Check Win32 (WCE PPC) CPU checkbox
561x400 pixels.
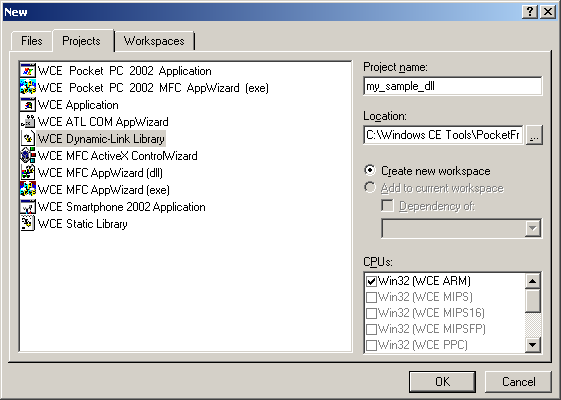(x=371, y=345)
